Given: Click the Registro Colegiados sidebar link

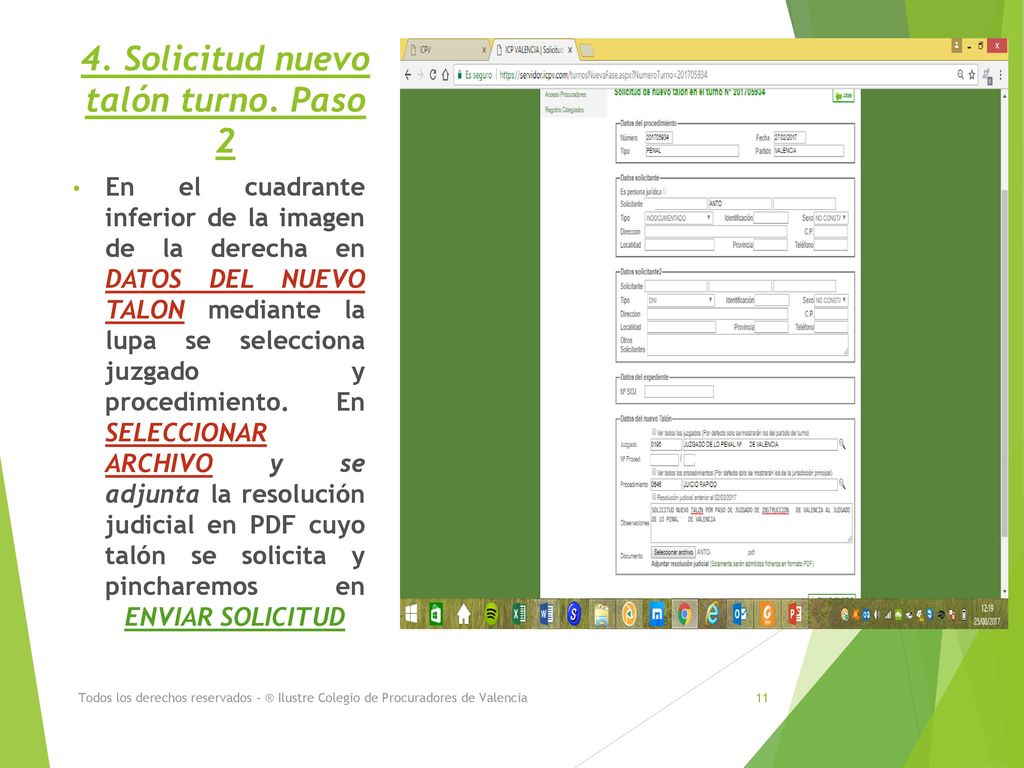Looking at the screenshot, I should click(x=564, y=110).
